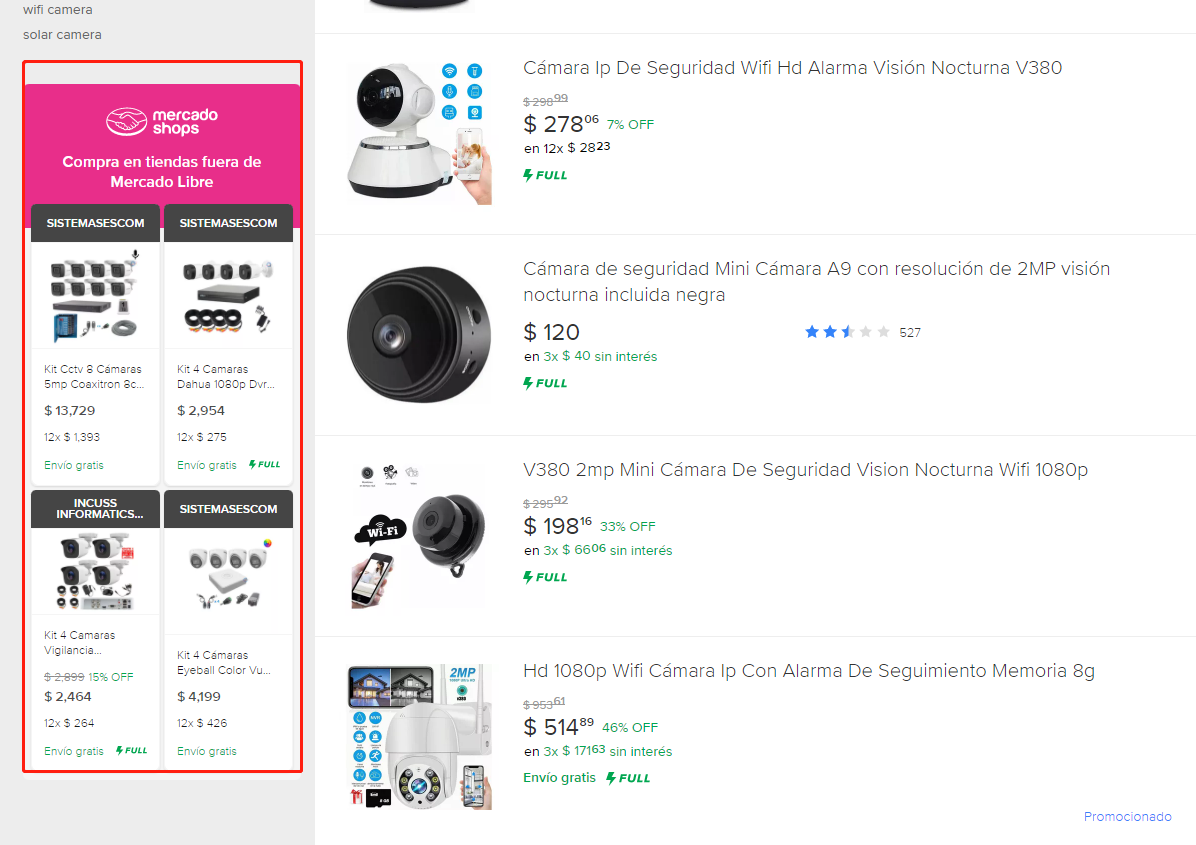The height and width of the screenshot is (845, 1196).
Task: Click FULL lightning badge under V380 alarm camera
Action: pyautogui.click(x=545, y=175)
